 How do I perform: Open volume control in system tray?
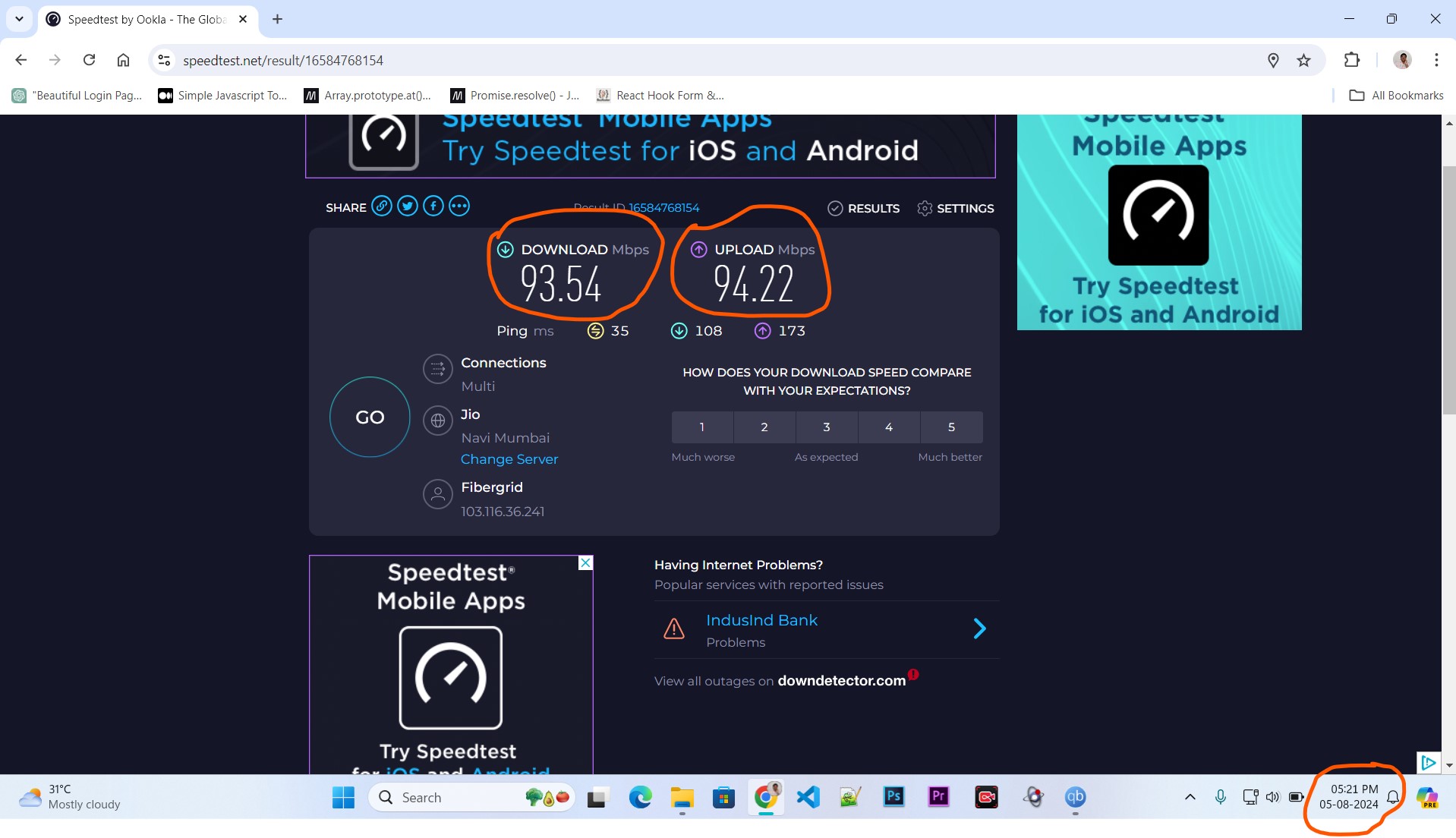1273,797
